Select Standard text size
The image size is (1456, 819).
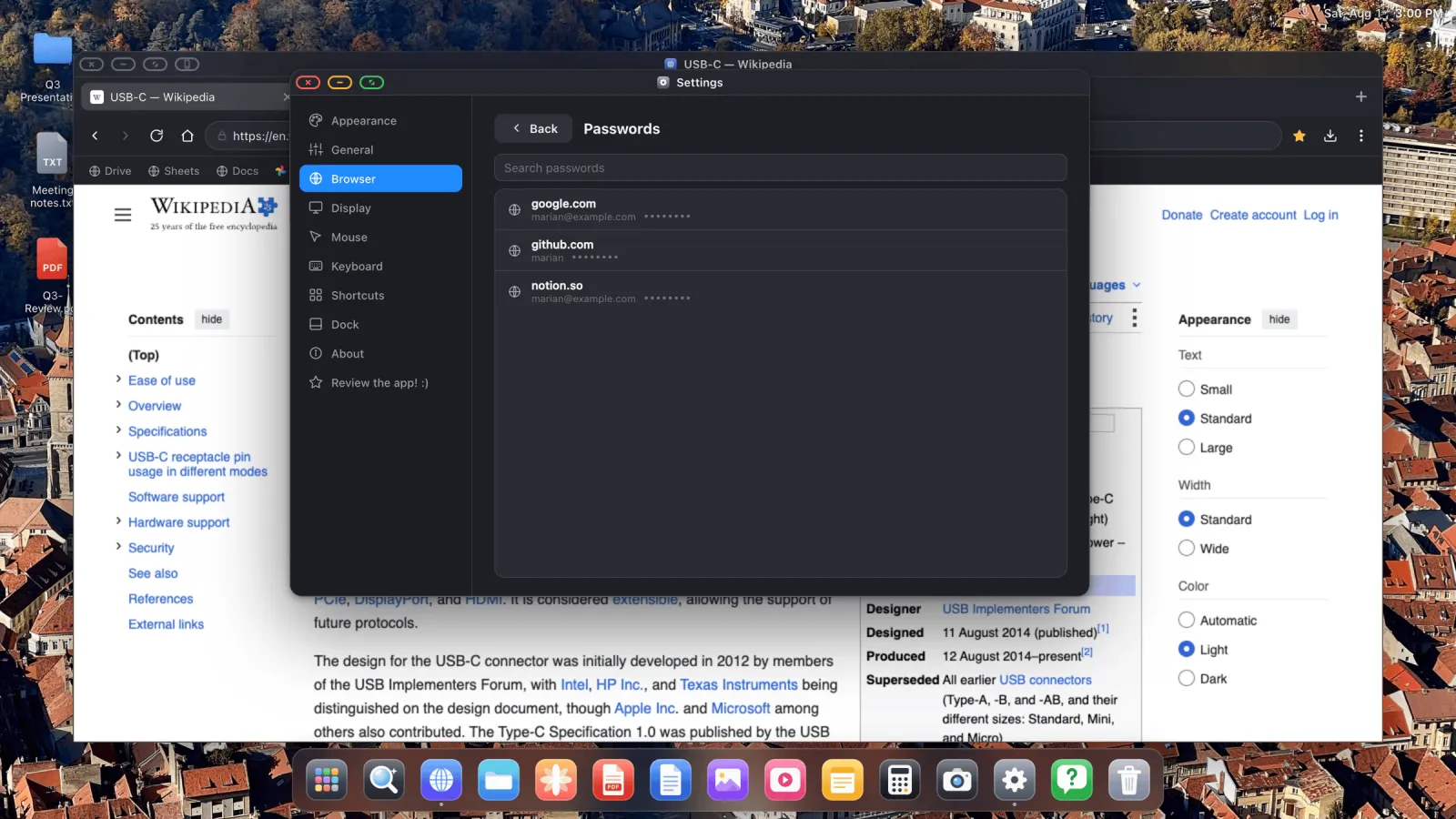1187,418
